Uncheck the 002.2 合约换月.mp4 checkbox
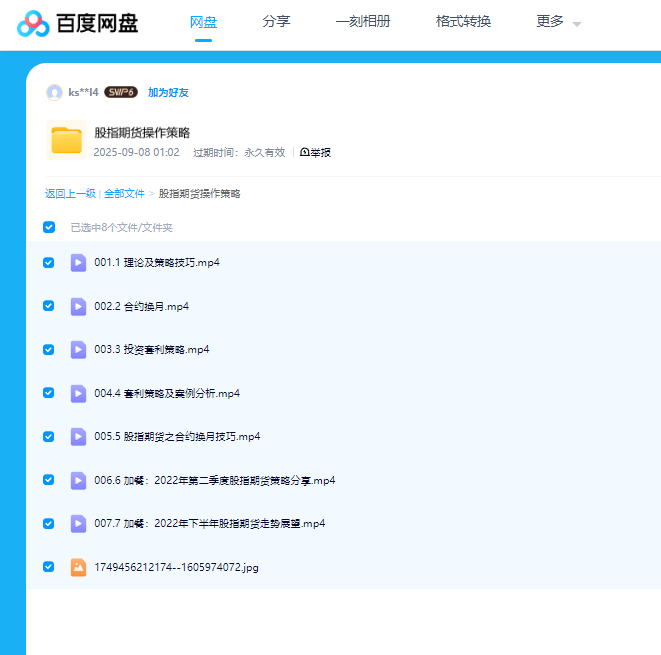 [49, 306]
